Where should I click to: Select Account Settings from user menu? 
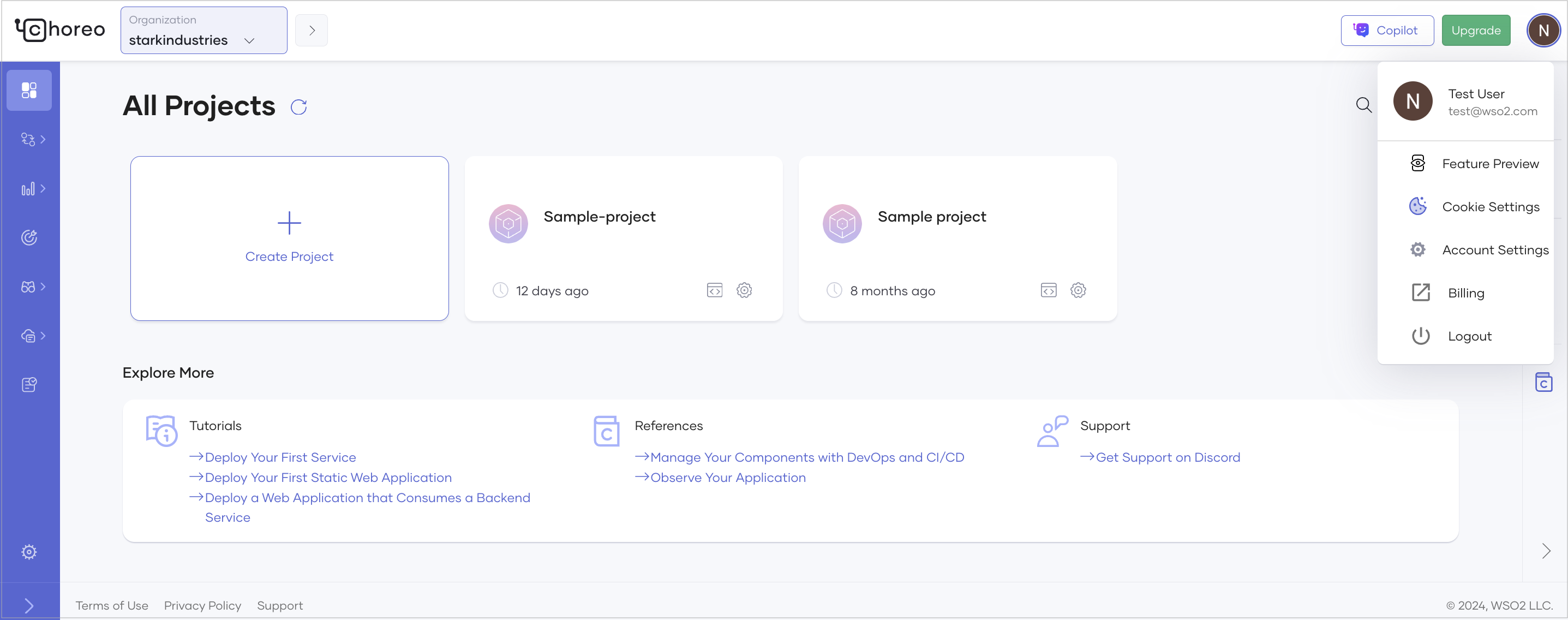click(1494, 250)
